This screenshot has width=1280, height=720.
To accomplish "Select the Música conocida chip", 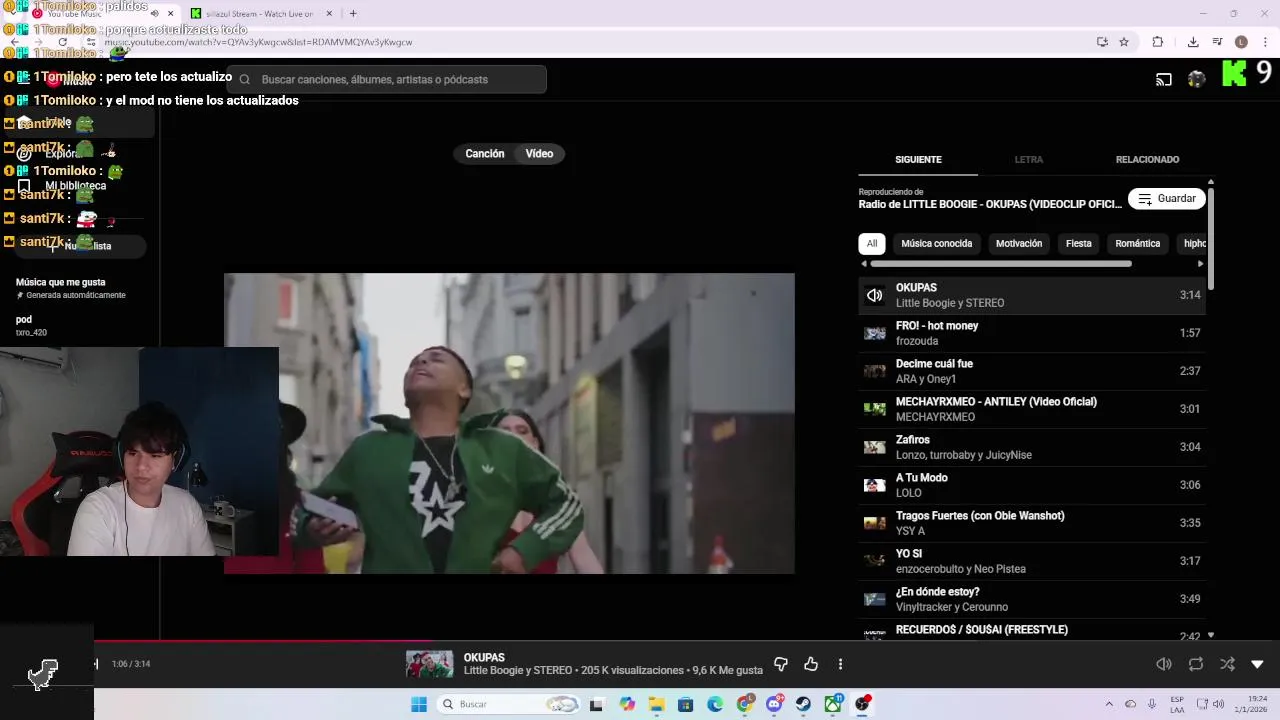I will 937,244.
